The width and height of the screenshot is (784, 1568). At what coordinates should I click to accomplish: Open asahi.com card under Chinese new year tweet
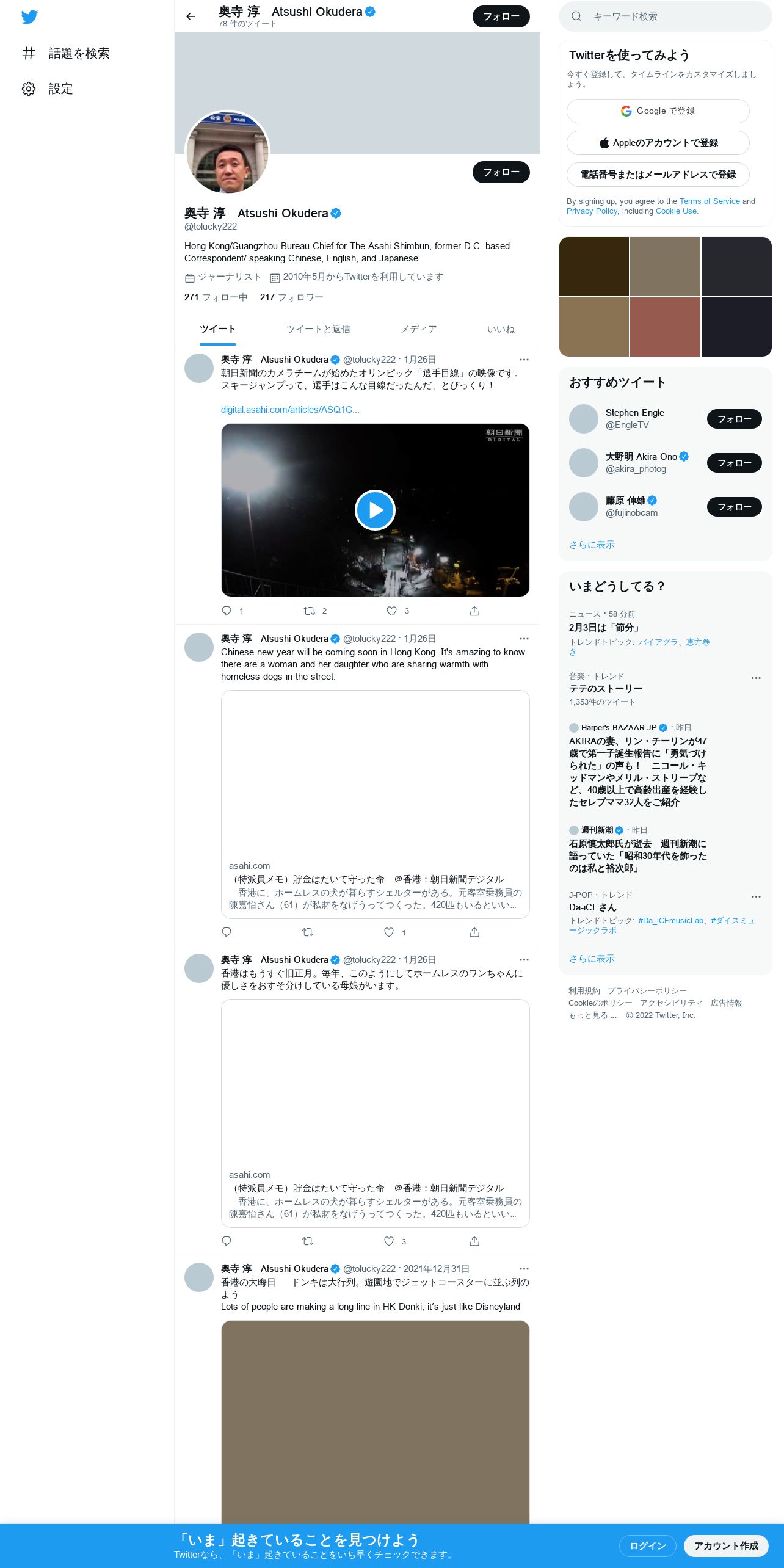click(x=375, y=804)
